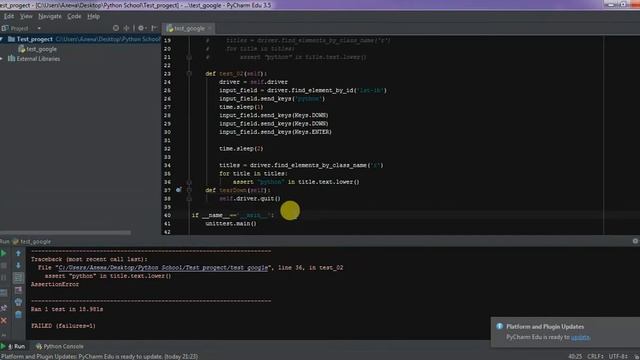
Task: Open the Run tool window tab
Action: point(16,347)
